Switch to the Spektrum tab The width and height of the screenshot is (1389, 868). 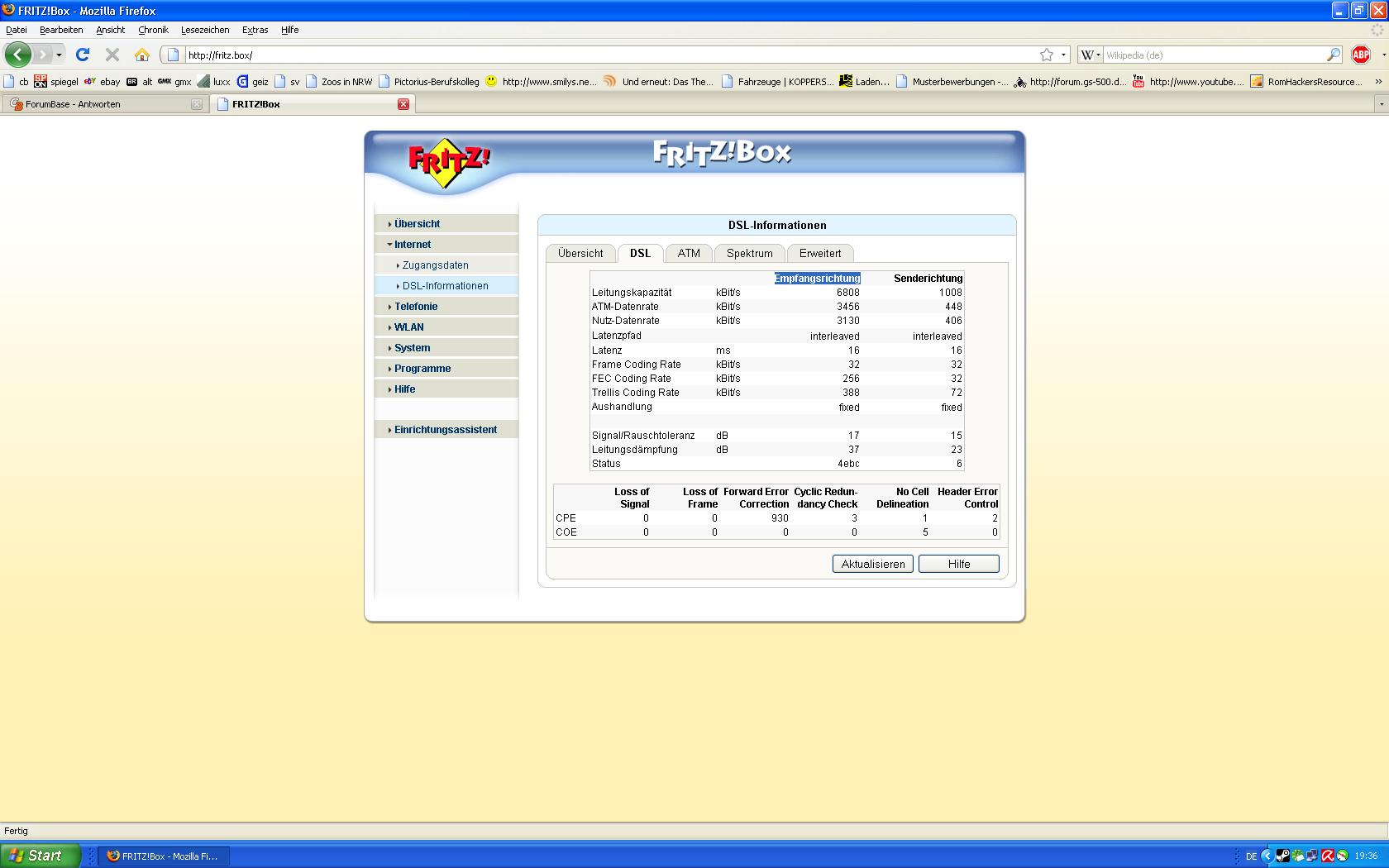pos(750,253)
